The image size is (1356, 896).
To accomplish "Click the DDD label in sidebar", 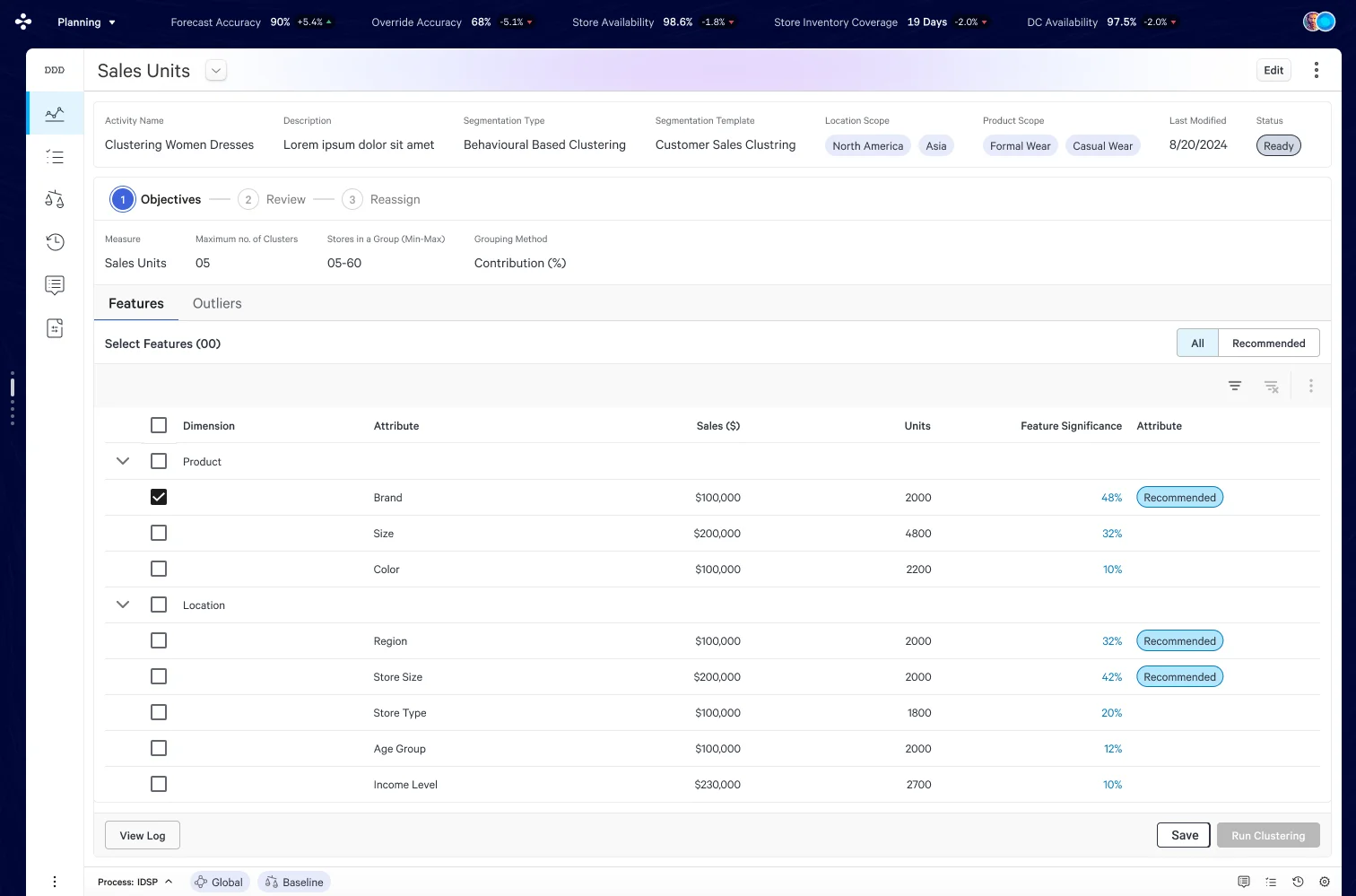I will tap(55, 70).
